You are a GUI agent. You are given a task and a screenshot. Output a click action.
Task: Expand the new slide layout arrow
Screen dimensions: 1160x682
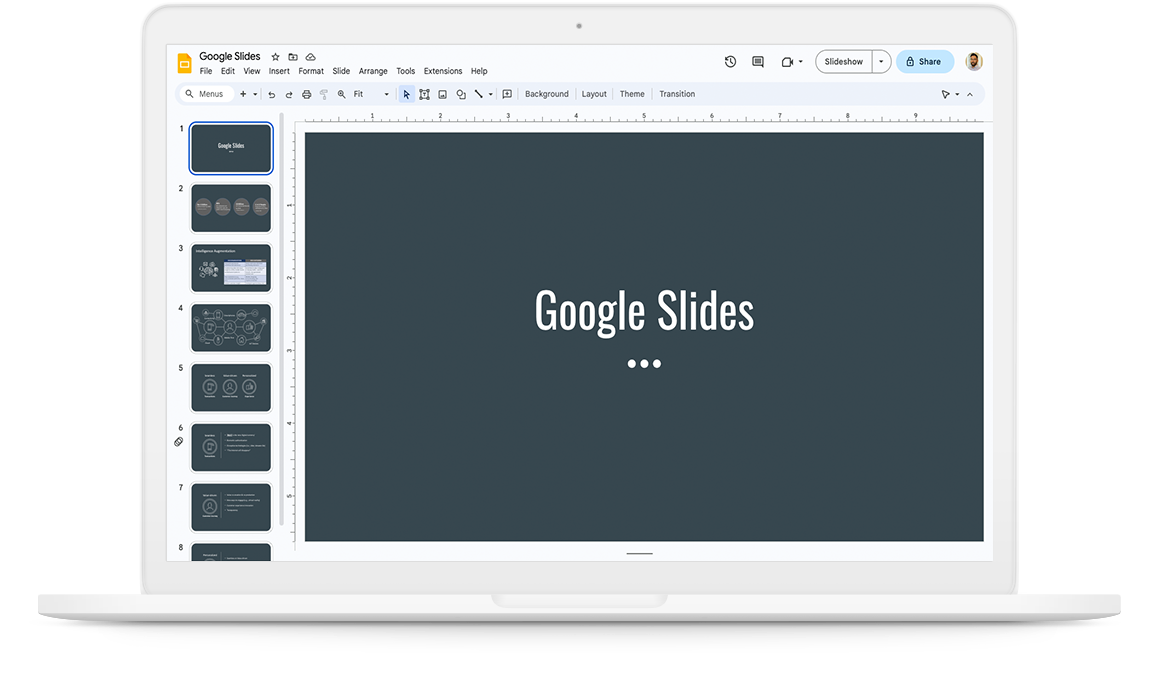(255, 94)
